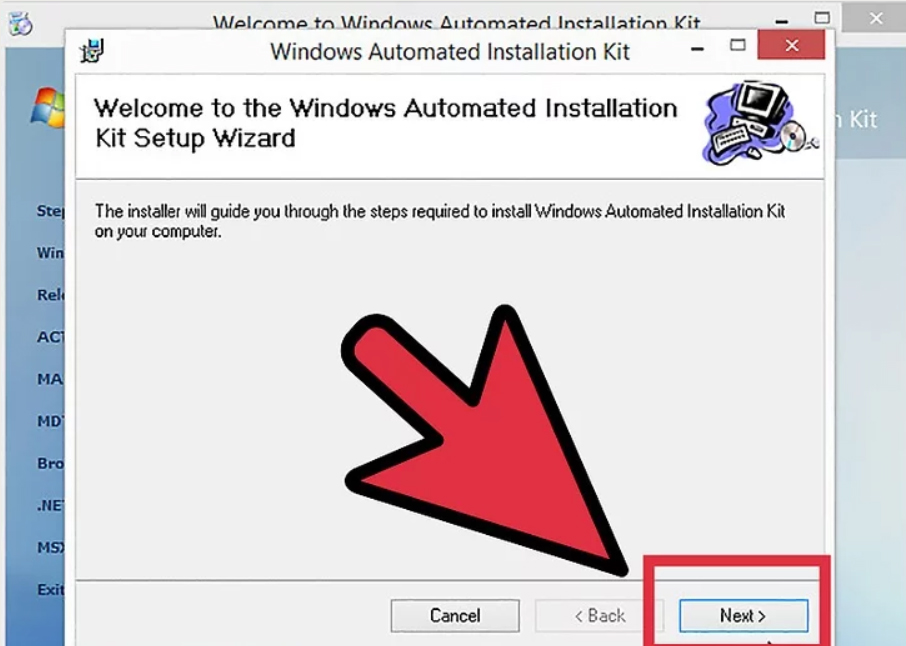Click the background window's title bar icon

click(x=21, y=23)
